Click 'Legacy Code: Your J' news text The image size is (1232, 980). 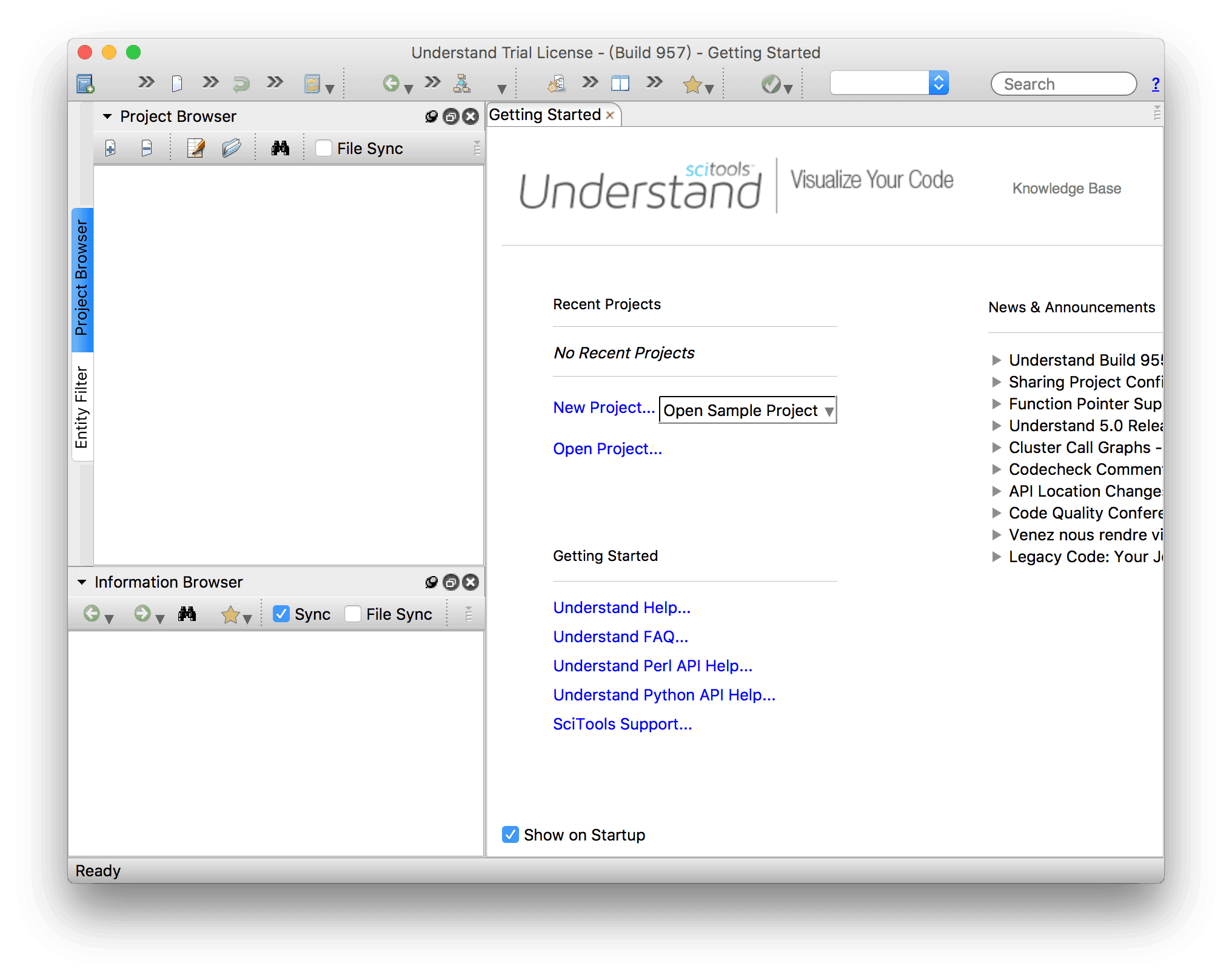[1085, 557]
